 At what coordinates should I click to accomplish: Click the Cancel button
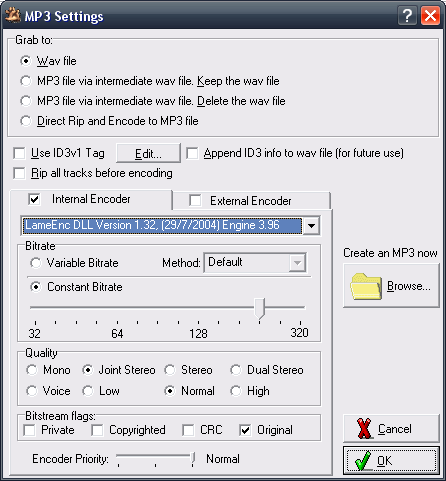tap(391, 428)
